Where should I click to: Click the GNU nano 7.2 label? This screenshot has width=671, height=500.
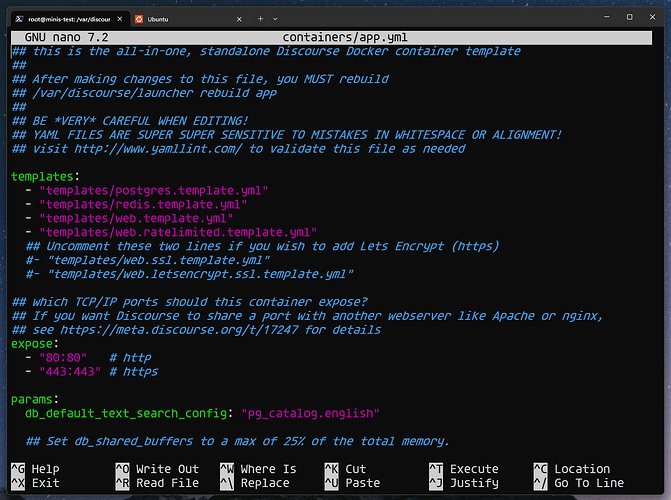66,38
